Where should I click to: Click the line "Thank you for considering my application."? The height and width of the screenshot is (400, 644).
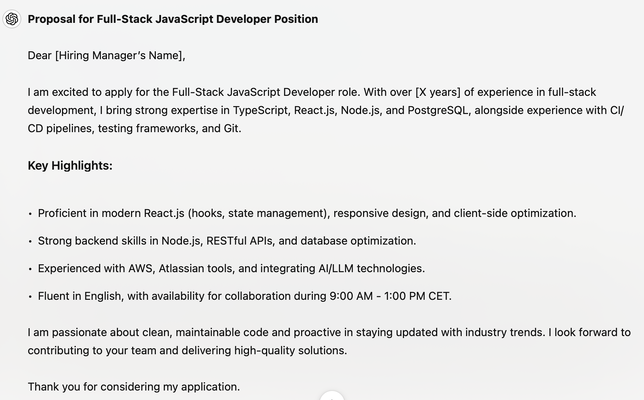[134, 386]
